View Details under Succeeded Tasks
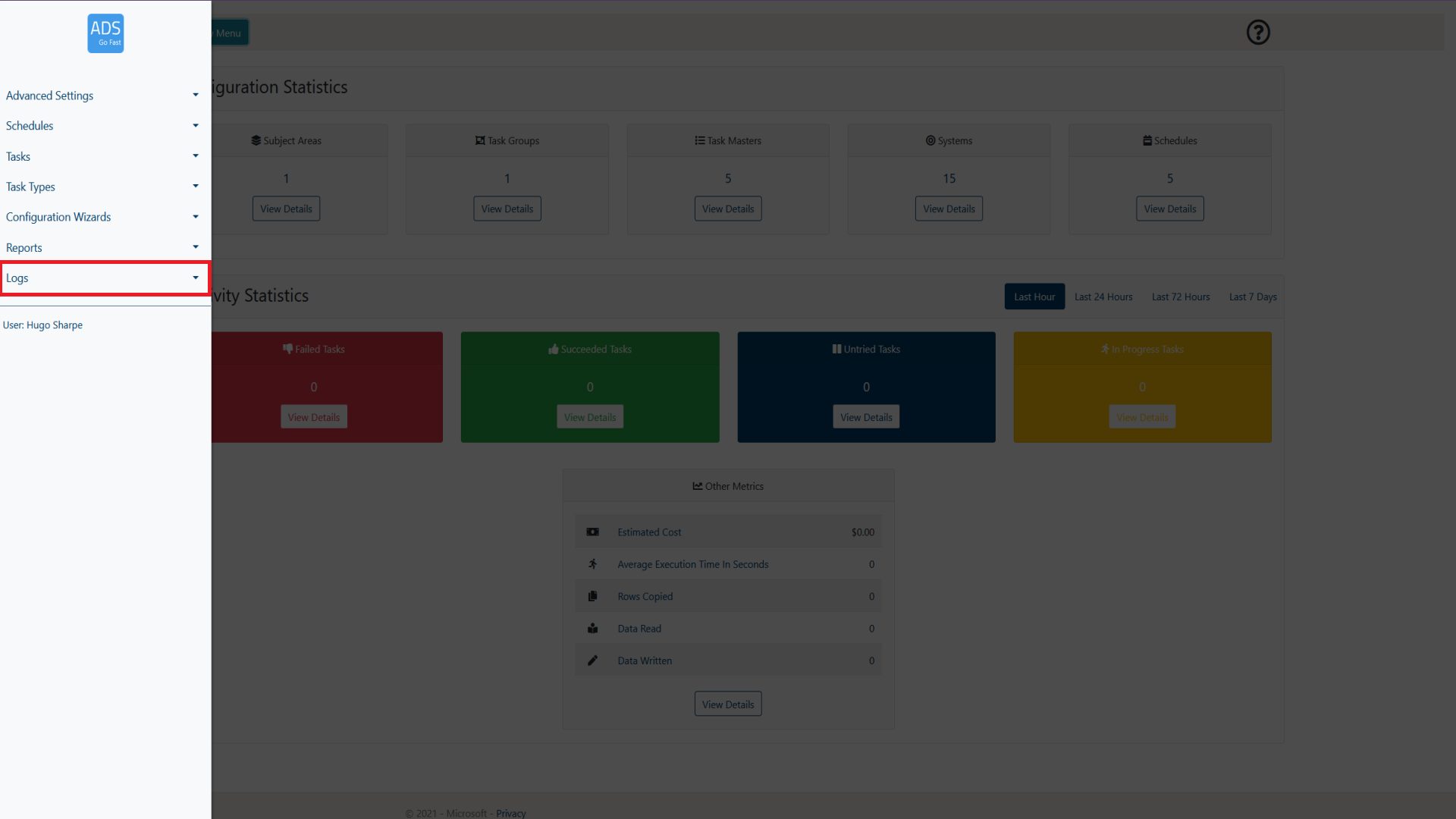This screenshot has height=819, width=1456. coord(590,417)
